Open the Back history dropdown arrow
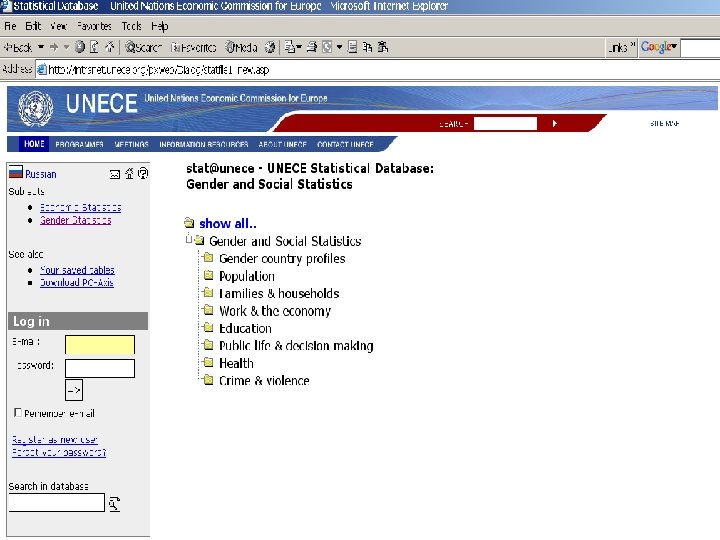This screenshot has width=720, height=540. tap(41, 47)
